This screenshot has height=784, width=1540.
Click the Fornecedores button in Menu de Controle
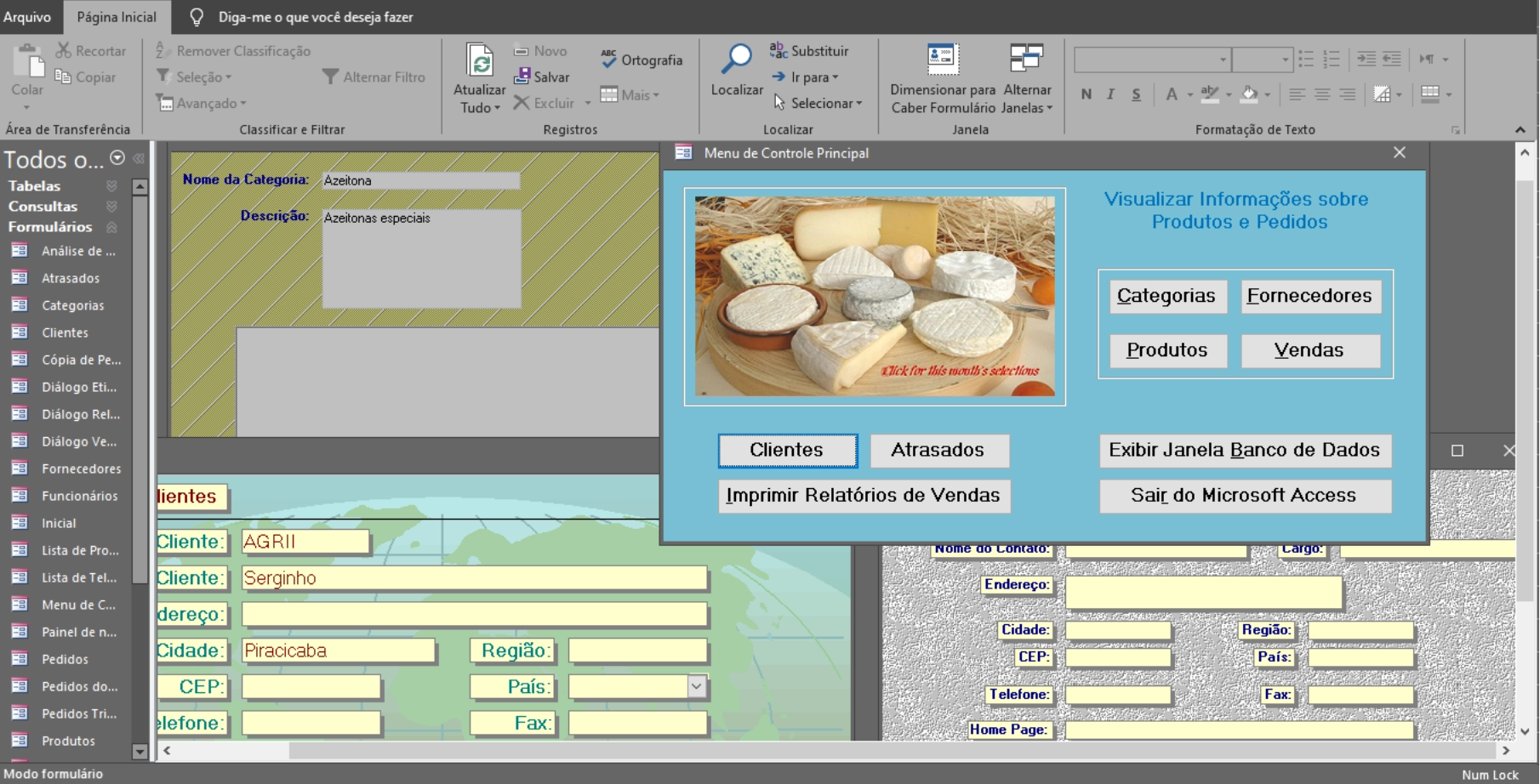tap(1310, 296)
